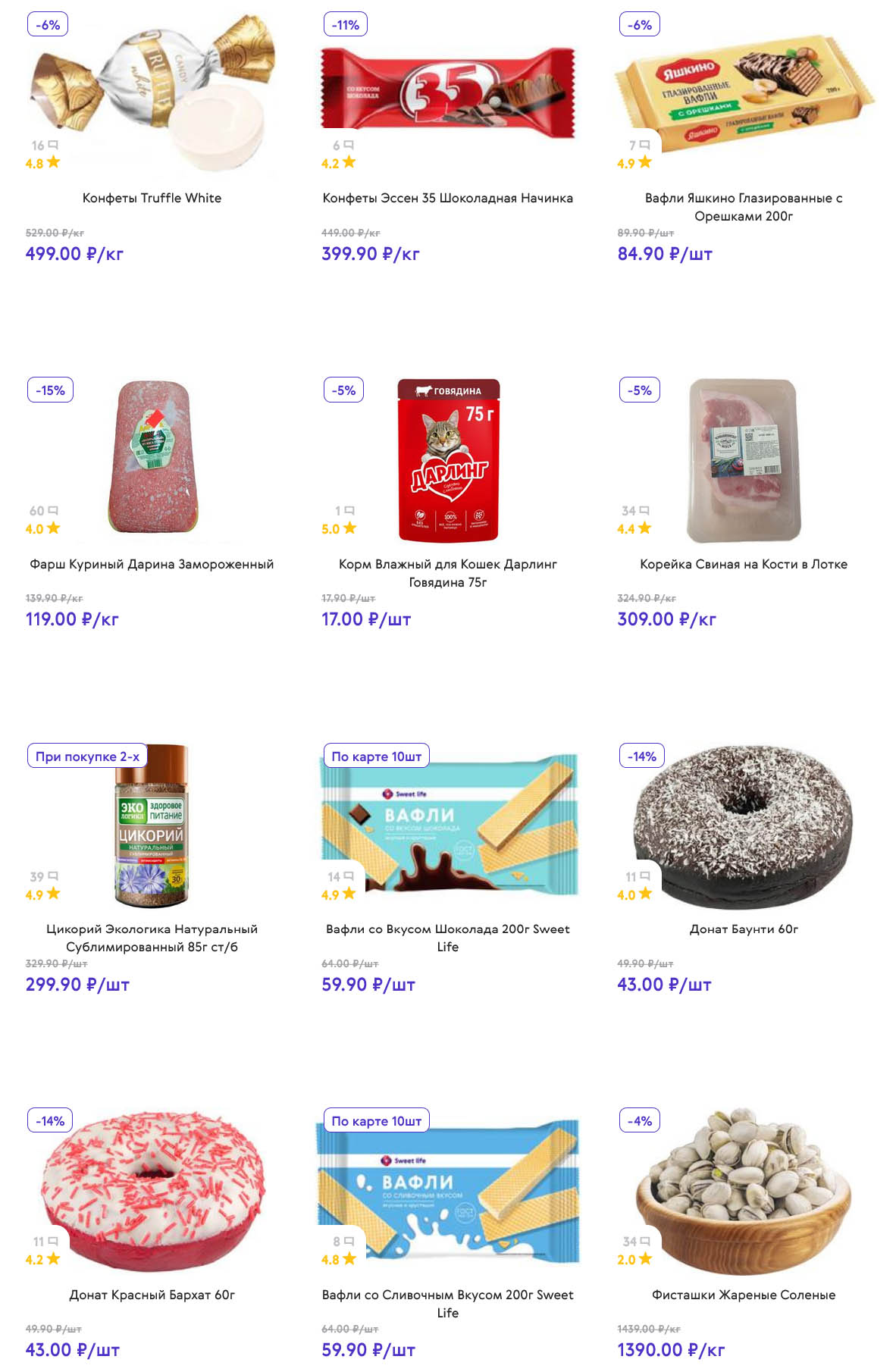The width and height of the screenshot is (896, 1372).
Task: Click the 309.00 ₽/кг price of Корейка
Action: coord(666,619)
